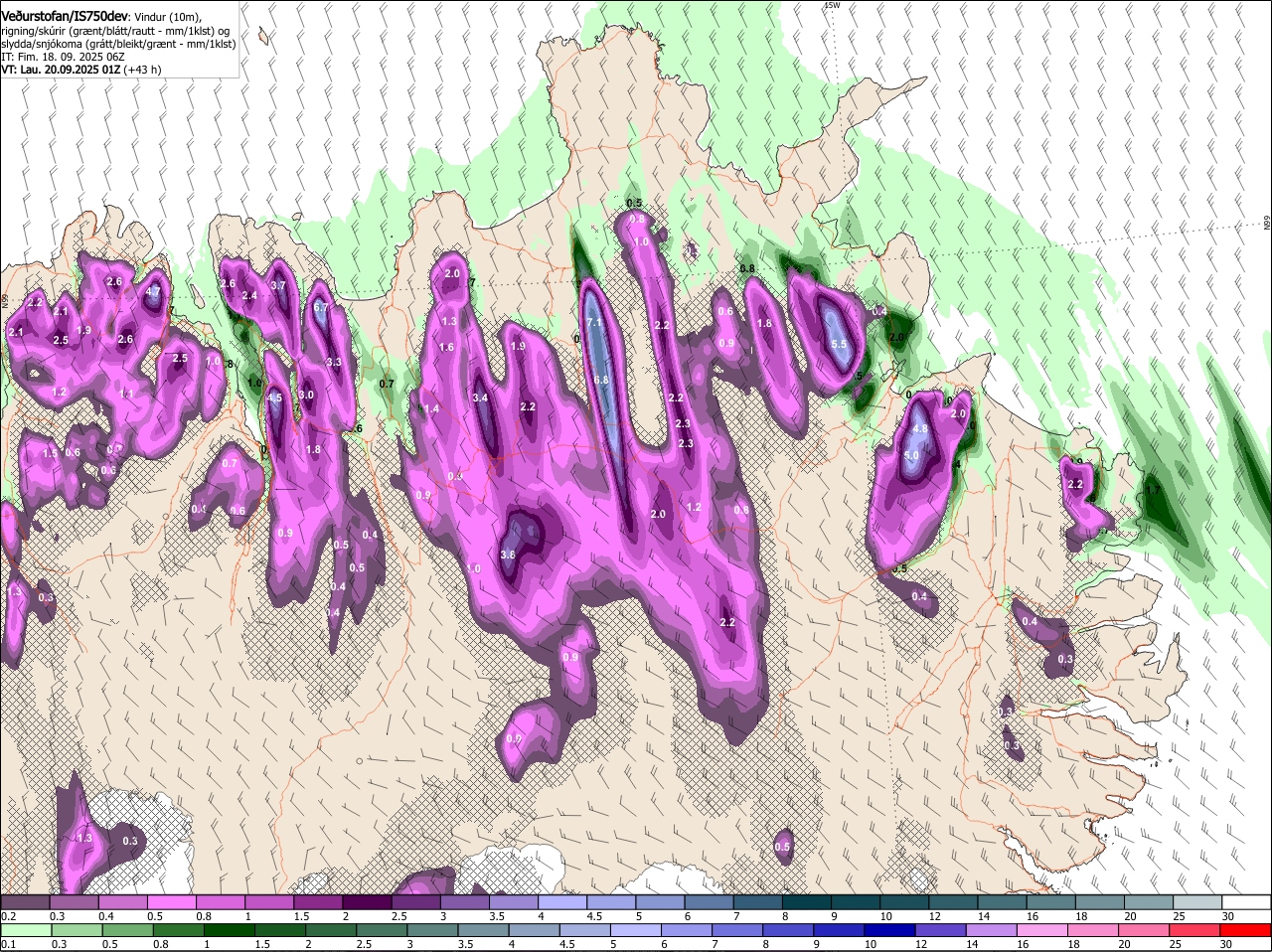Click the 15W longitude label
The width and height of the screenshot is (1272, 952).
[833, 5]
